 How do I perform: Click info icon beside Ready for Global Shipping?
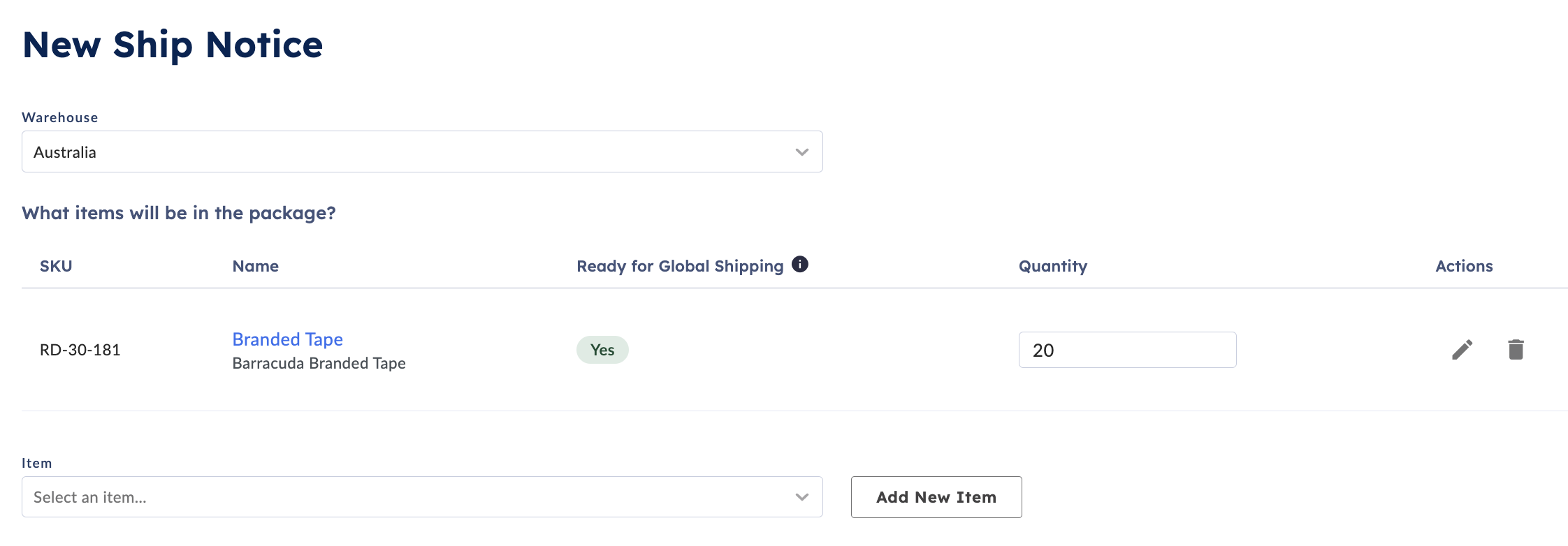click(x=800, y=264)
